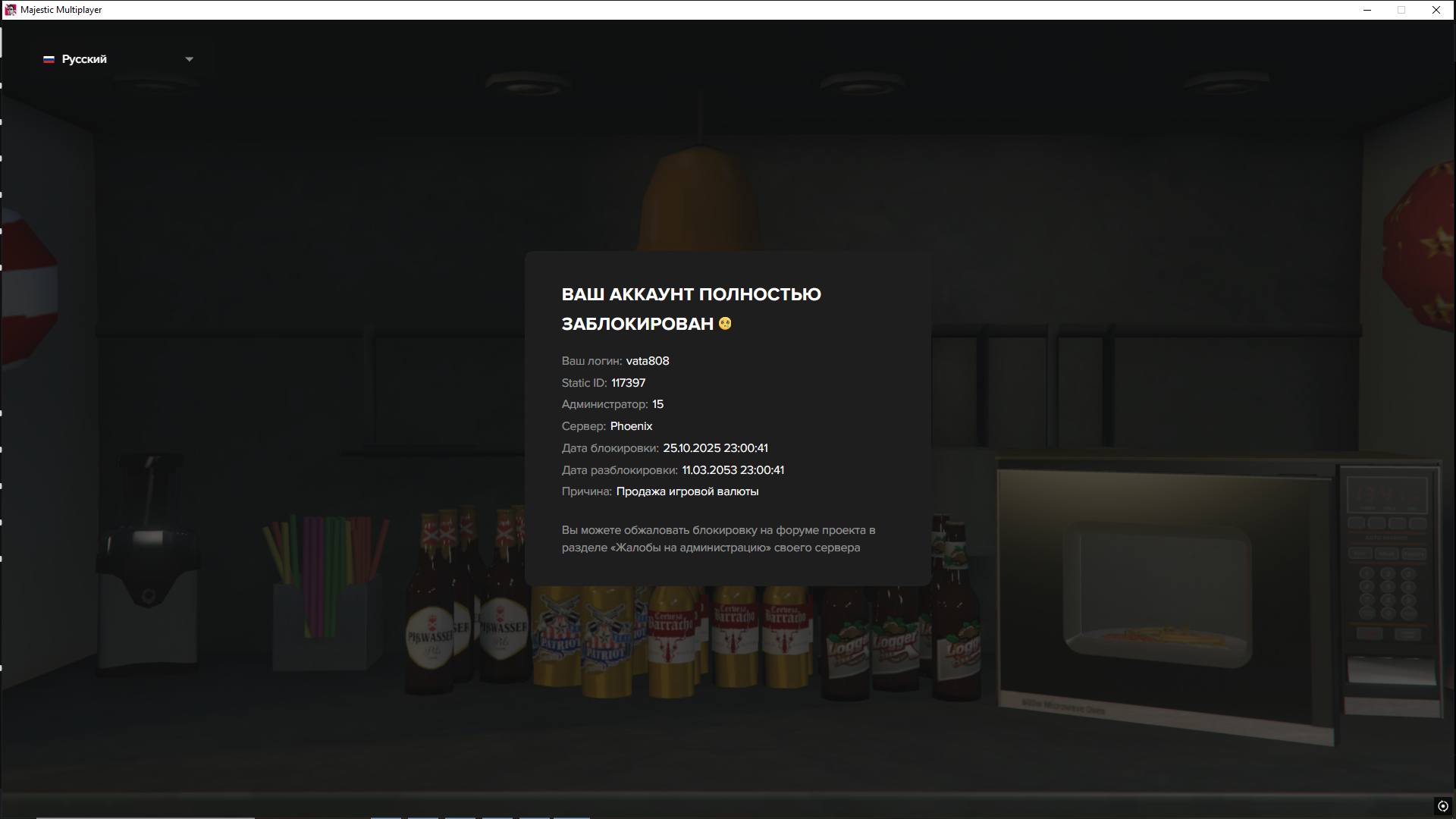Close the Majestic Multiplayer window
The width and height of the screenshot is (1456, 819).
1436,10
